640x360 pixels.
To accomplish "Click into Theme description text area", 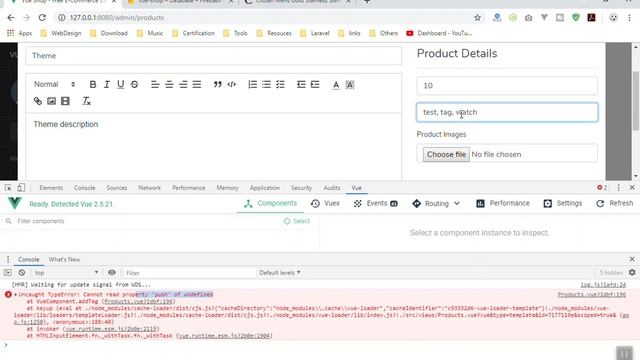I will pos(213,147).
